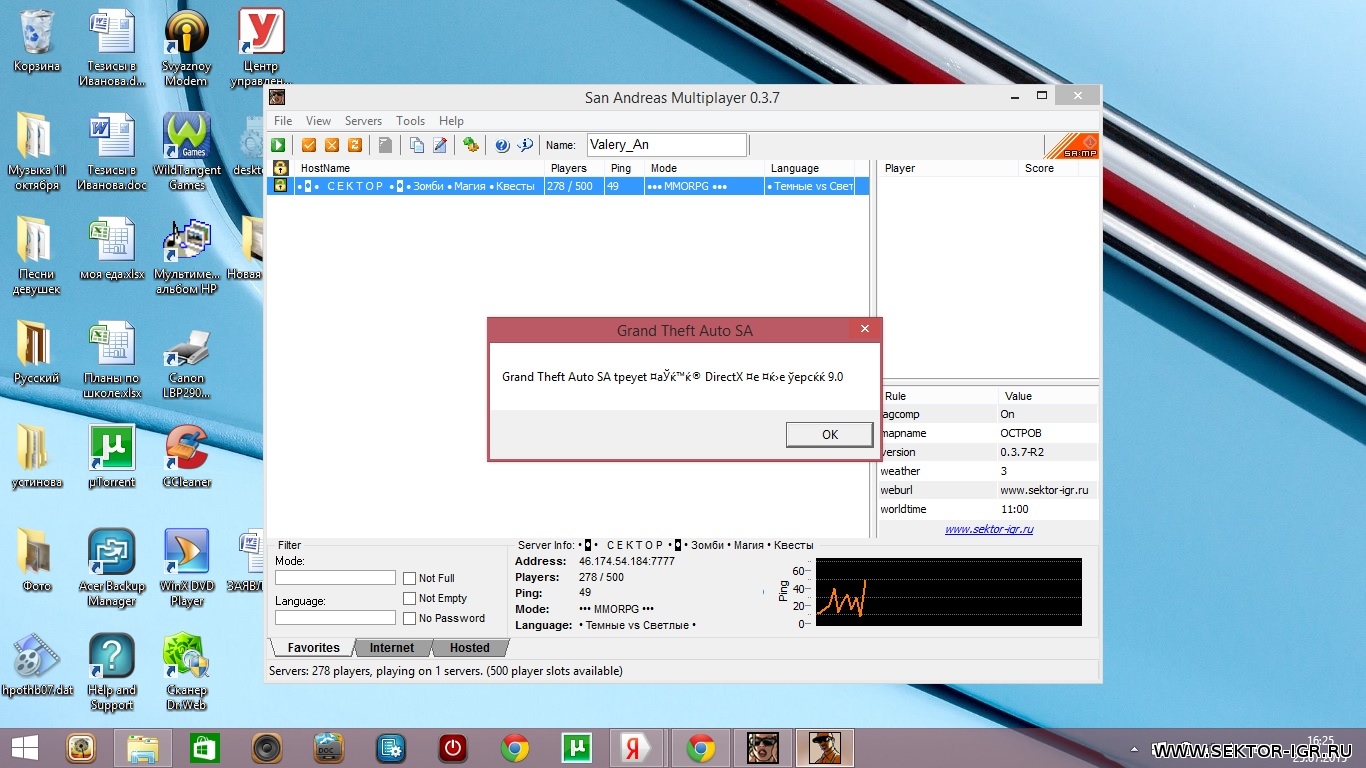The width and height of the screenshot is (1366, 768).
Task: Click the gray page Master List icon
Action: 385,145
